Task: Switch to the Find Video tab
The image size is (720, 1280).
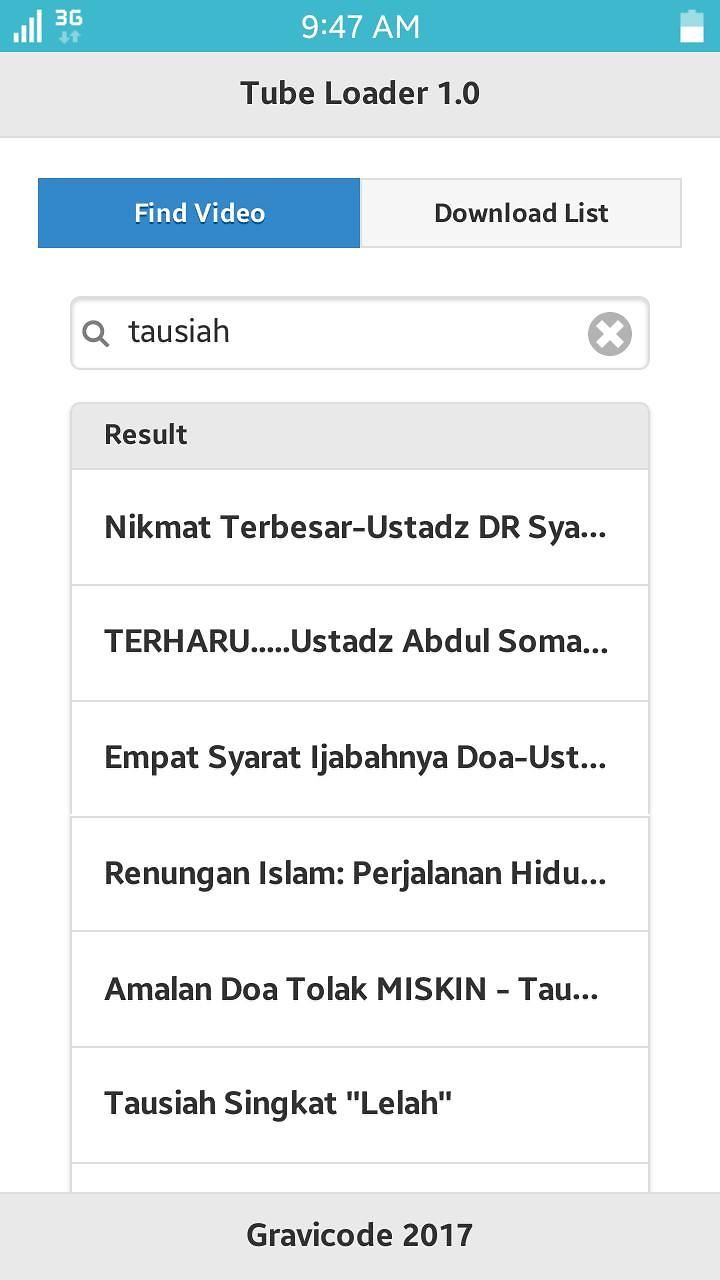Action: [x=199, y=213]
